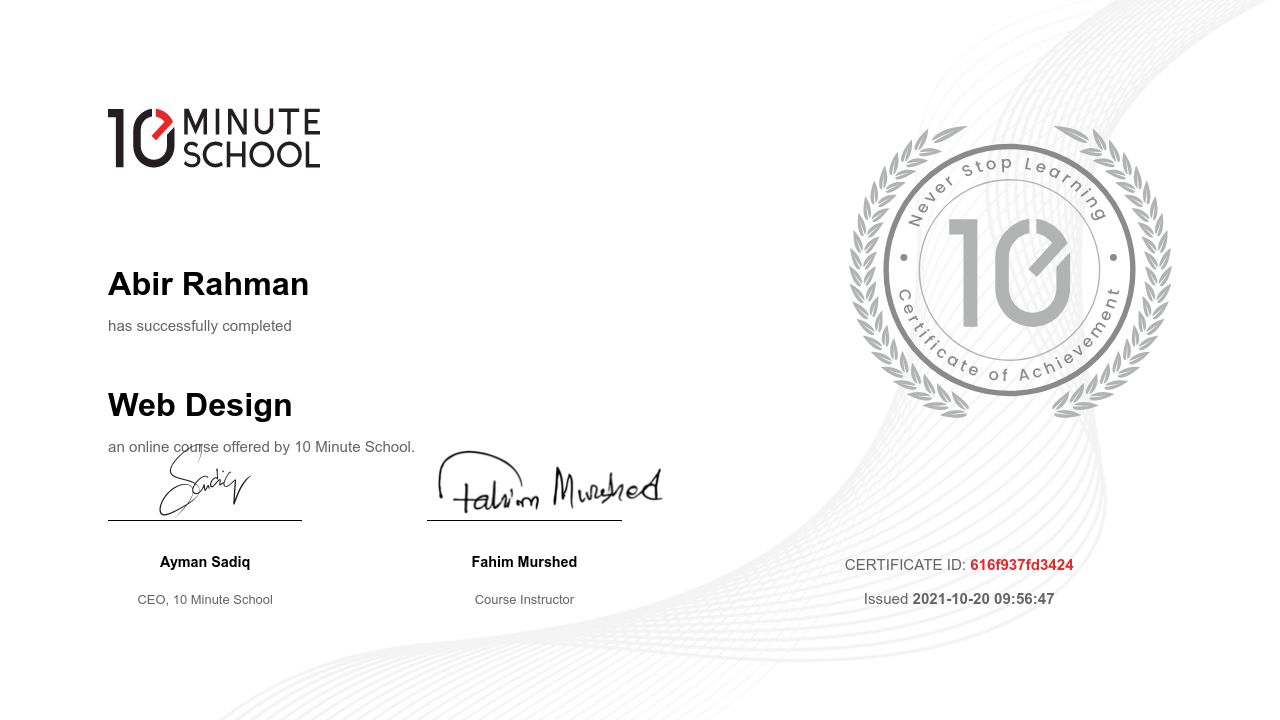This screenshot has width=1280, height=720.
Task: Click Fahim Murshed's handwritten signature
Action: 550,482
